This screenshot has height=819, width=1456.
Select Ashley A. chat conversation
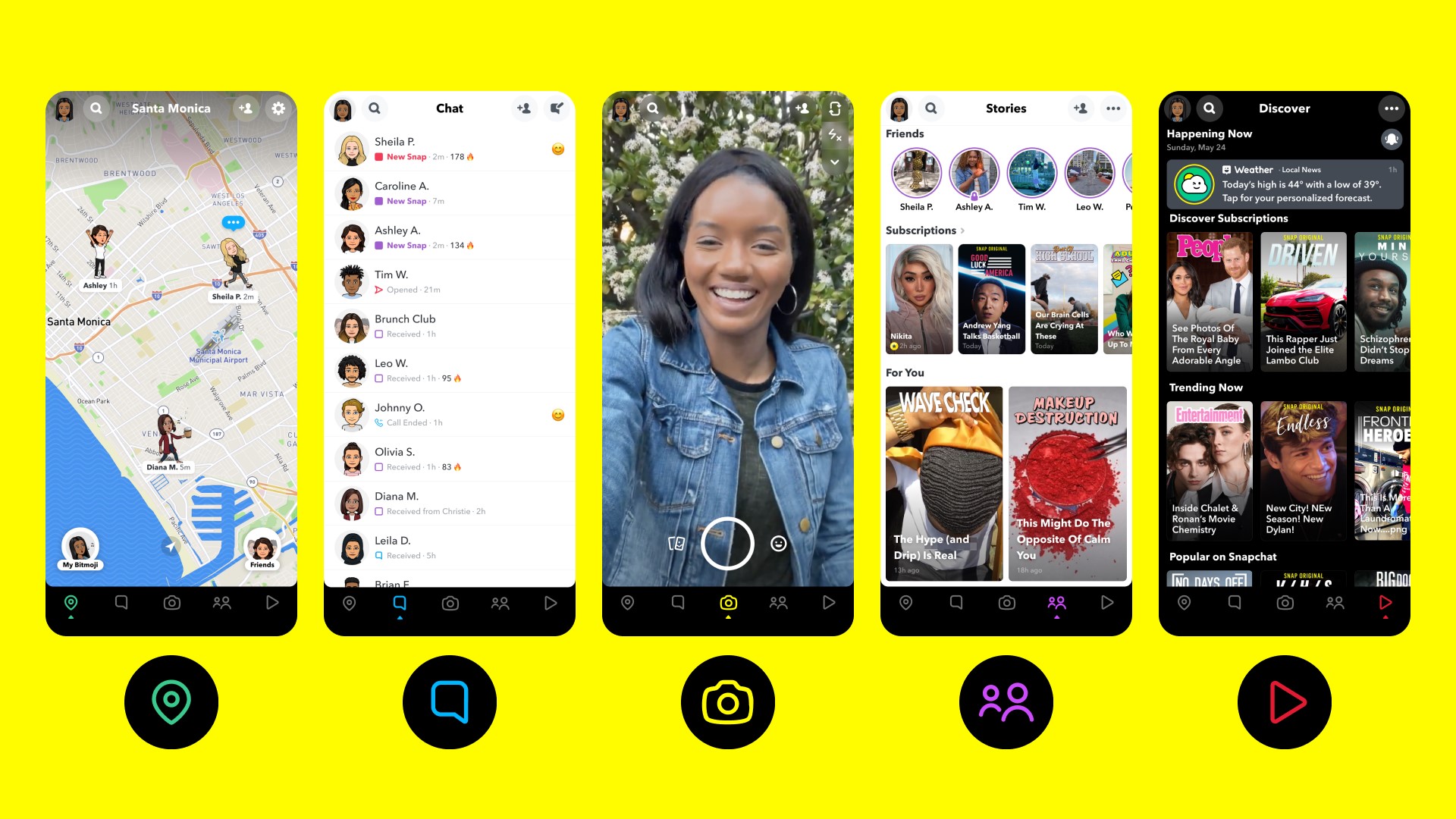tap(449, 237)
